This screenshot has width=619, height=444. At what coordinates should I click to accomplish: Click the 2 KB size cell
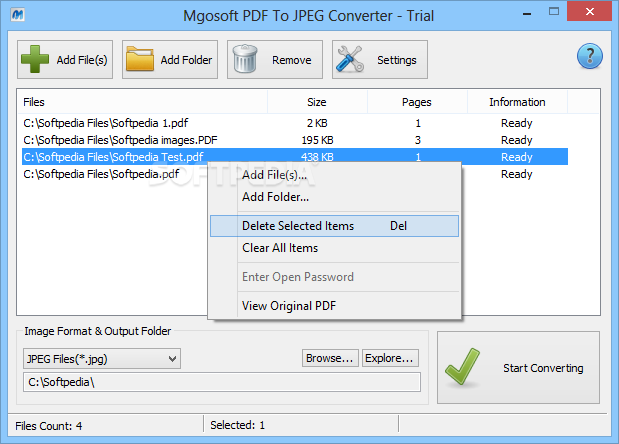[x=317, y=123]
